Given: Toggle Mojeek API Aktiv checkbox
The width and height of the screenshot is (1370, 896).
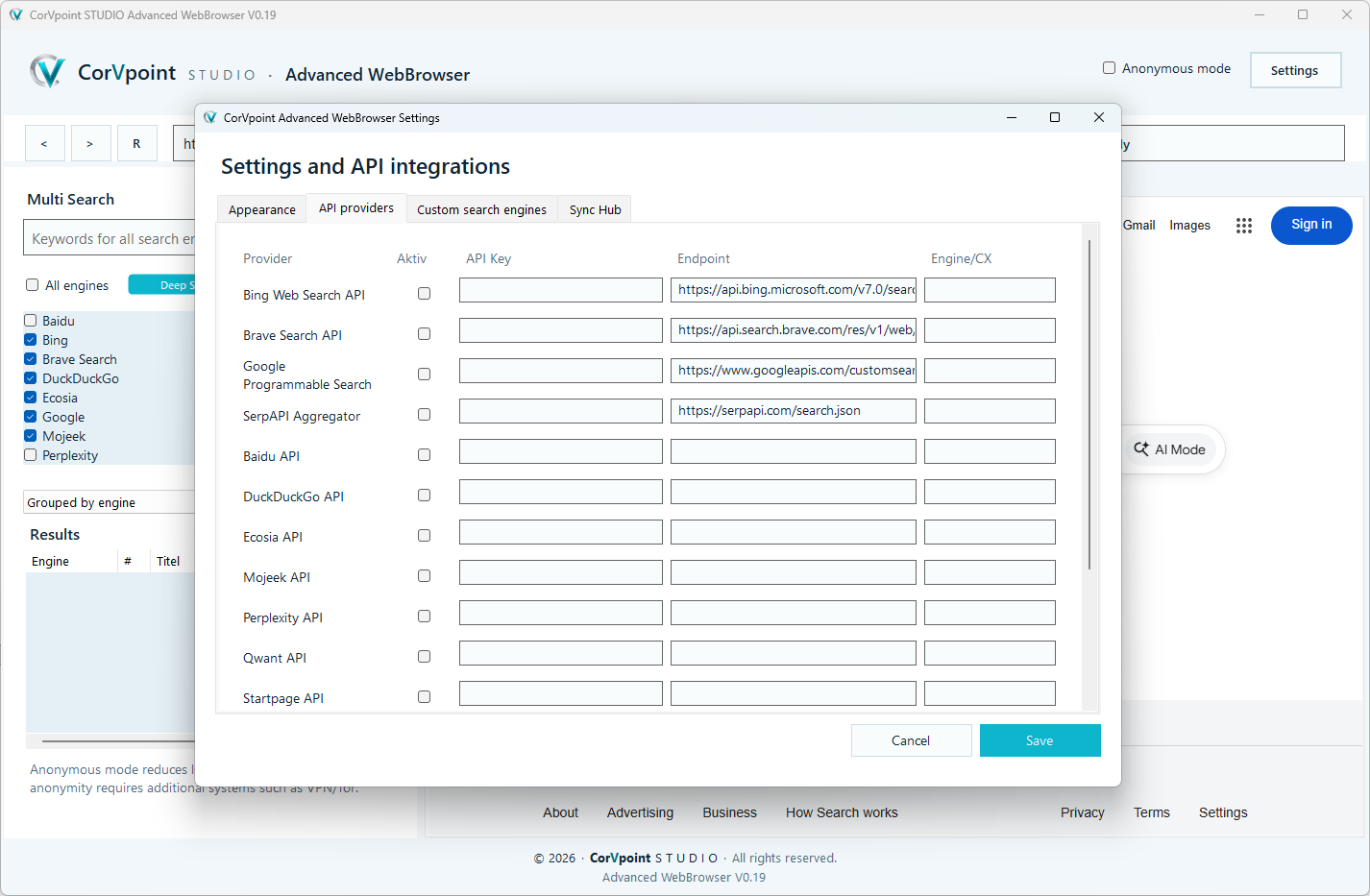Looking at the screenshot, I should (424, 576).
